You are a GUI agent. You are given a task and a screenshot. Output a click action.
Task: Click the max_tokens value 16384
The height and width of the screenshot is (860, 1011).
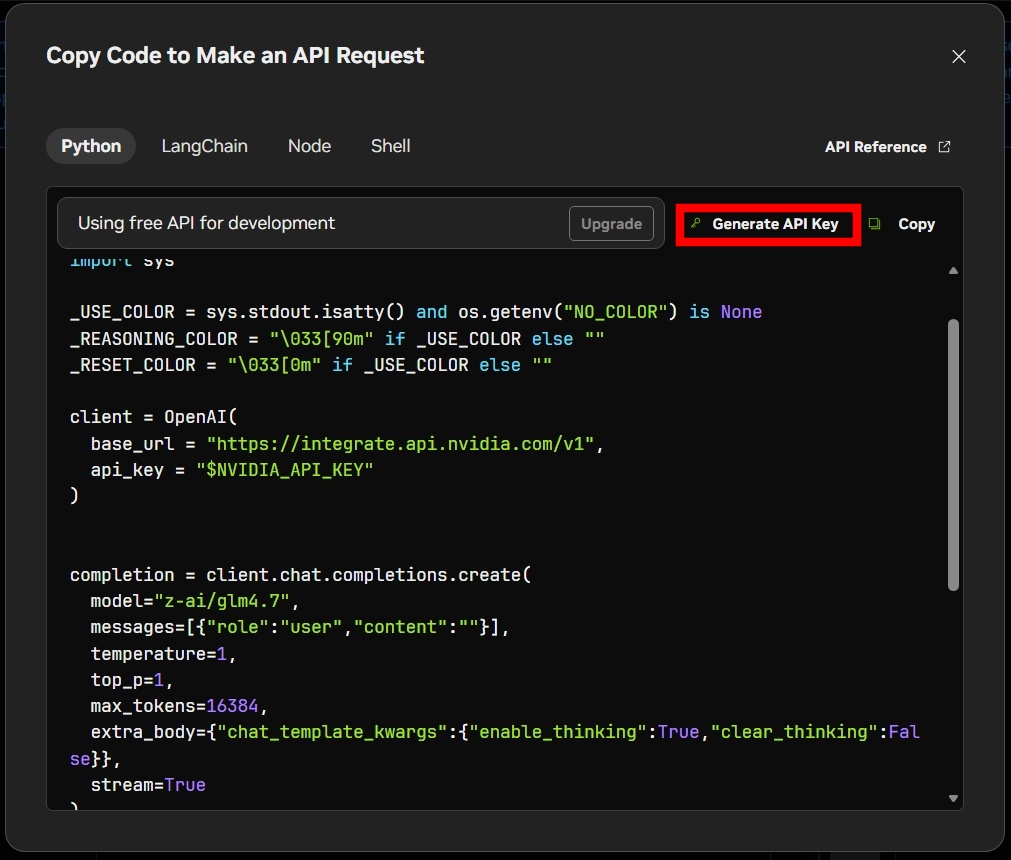[x=232, y=706]
